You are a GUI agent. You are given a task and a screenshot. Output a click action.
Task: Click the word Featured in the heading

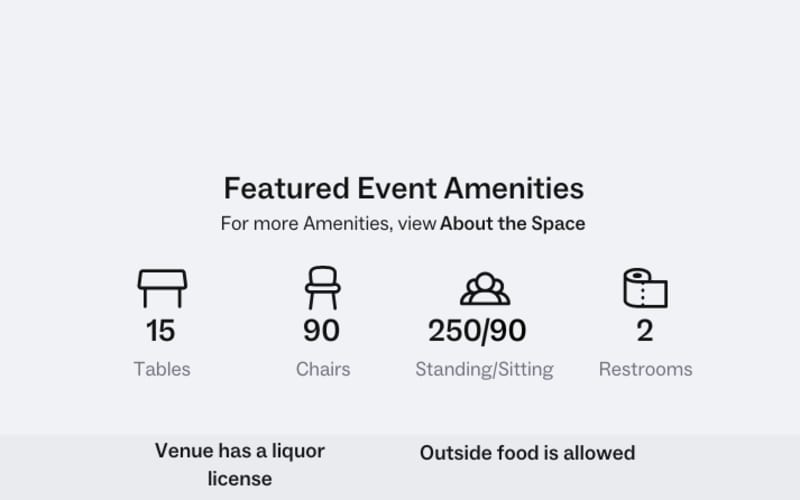pyautogui.click(x=287, y=188)
